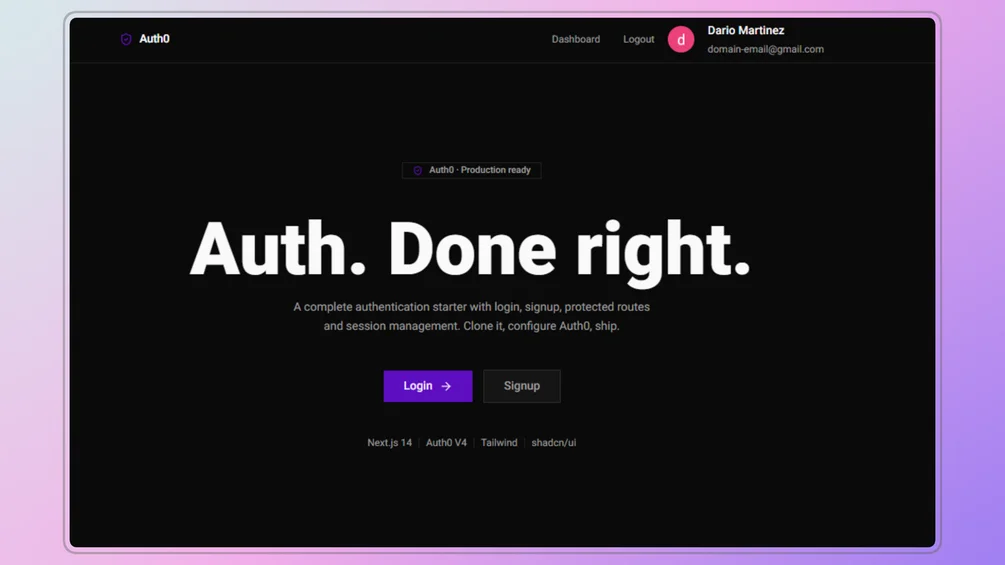The image size is (1005, 565).
Task: Click the 'Next.js 14' tech label
Action: pos(390,443)
